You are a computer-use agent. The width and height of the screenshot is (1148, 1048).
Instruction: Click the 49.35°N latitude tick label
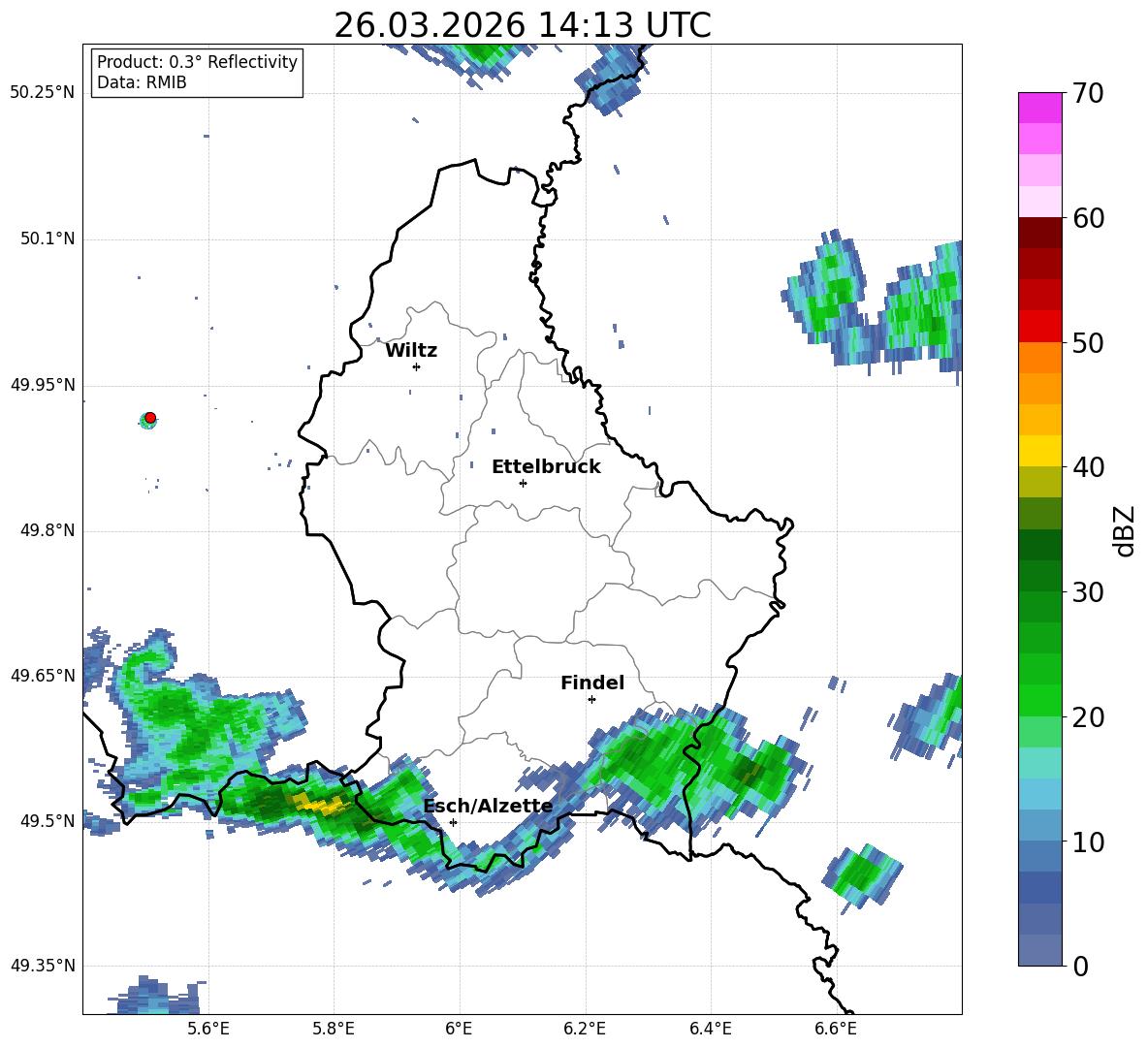point(43,966)
